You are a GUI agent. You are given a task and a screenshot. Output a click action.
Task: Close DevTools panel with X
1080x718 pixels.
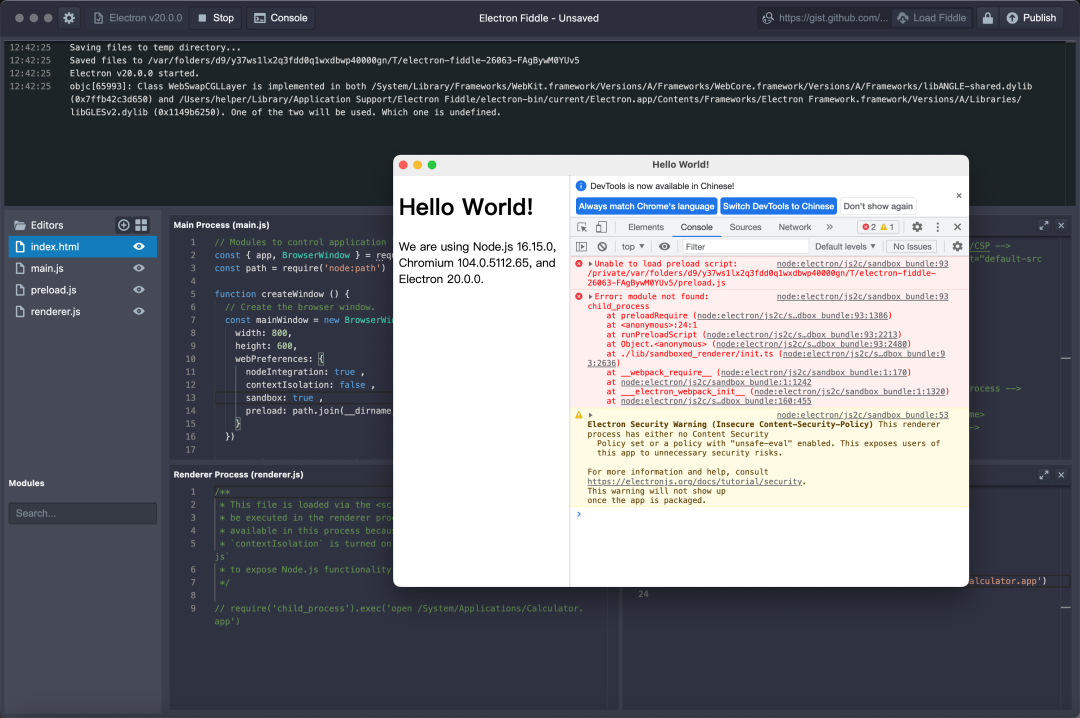[957, 227]
